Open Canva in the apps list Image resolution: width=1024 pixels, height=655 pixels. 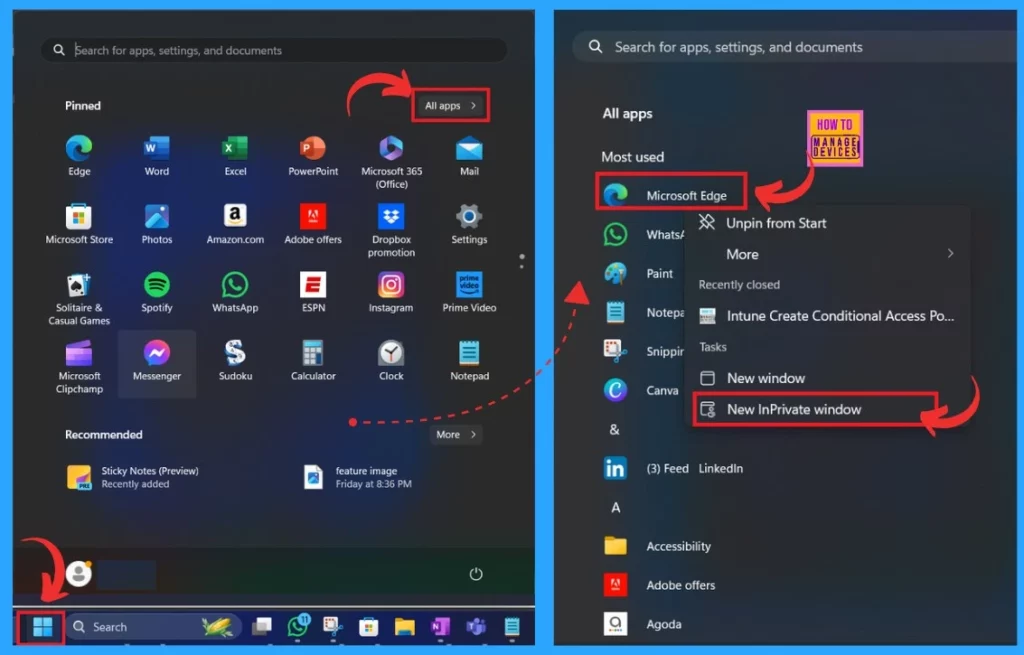click(642, 391)
